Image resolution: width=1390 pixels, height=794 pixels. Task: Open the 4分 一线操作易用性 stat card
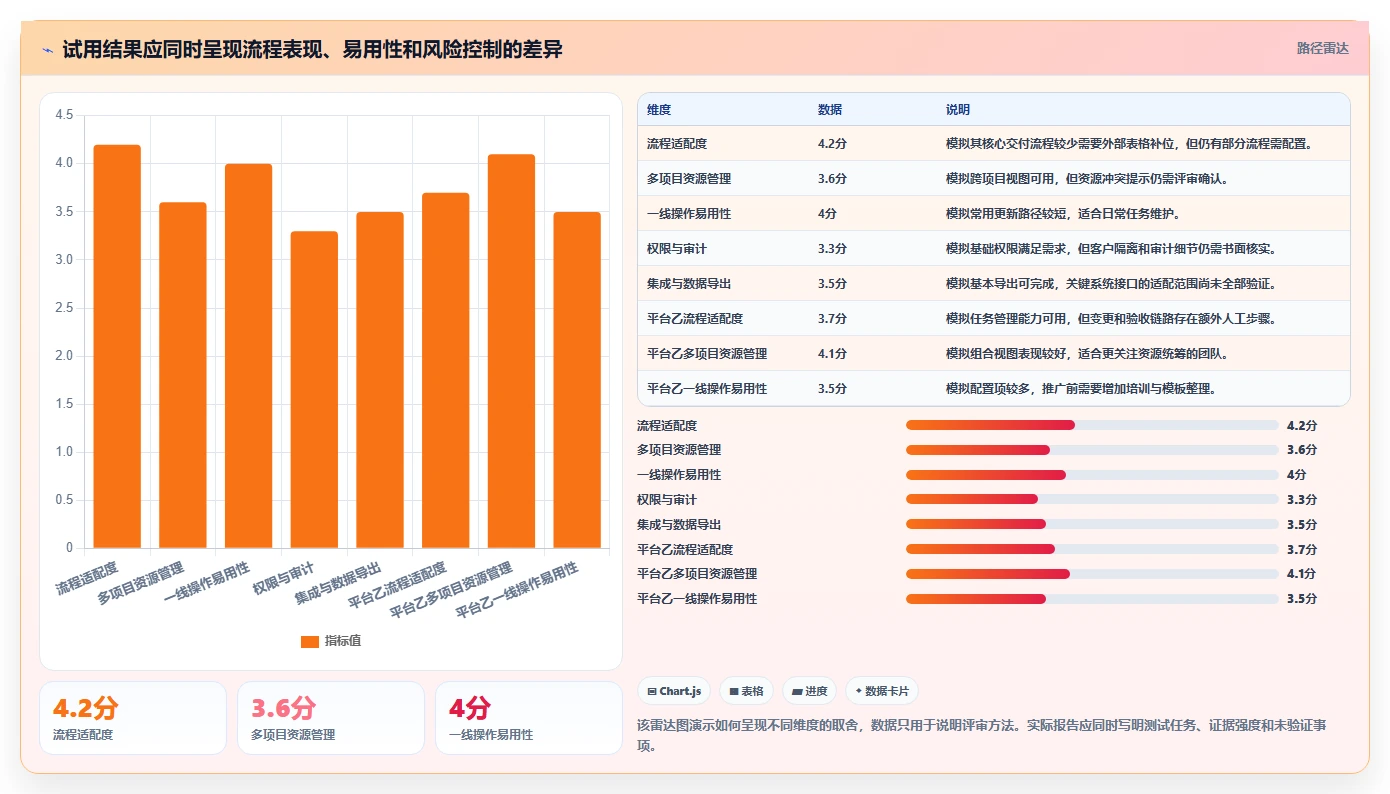tap(529, 718)
